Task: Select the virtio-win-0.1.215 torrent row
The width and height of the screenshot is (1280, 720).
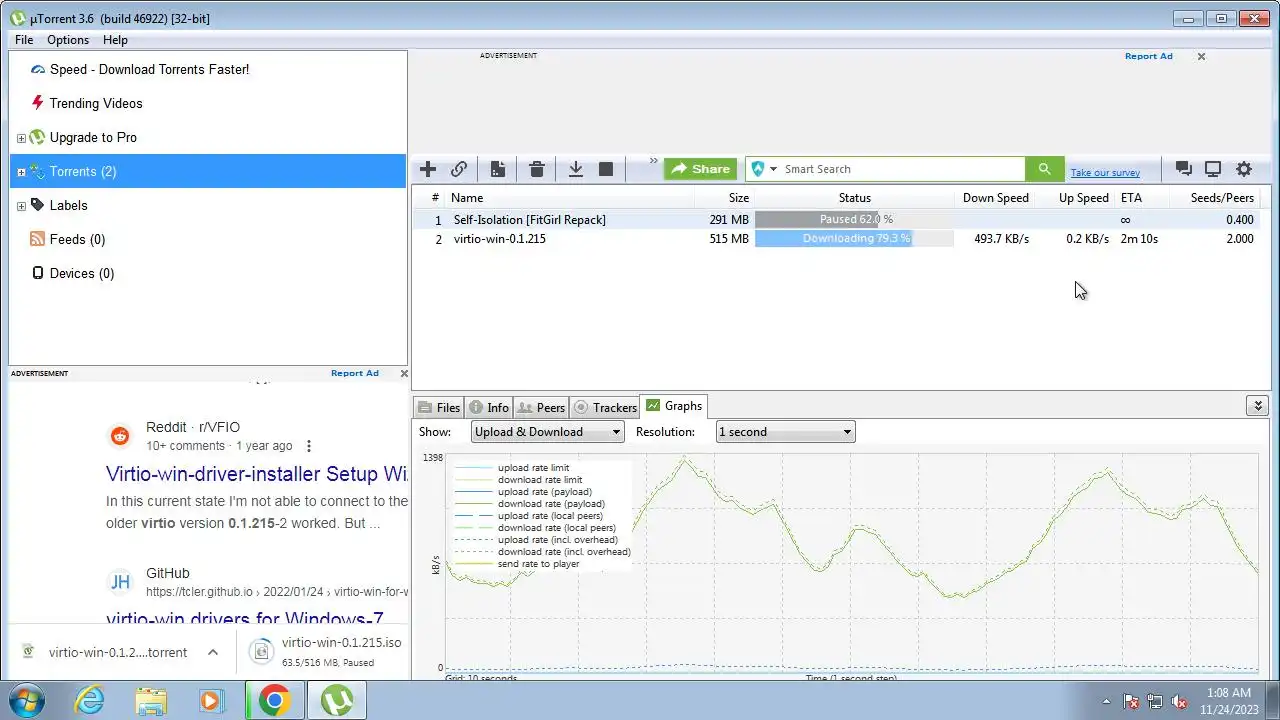Action: click(840, 239)
